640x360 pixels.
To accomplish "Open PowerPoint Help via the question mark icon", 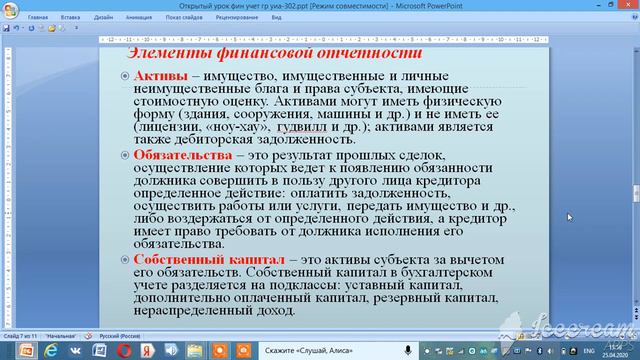I will coord(635,17).
